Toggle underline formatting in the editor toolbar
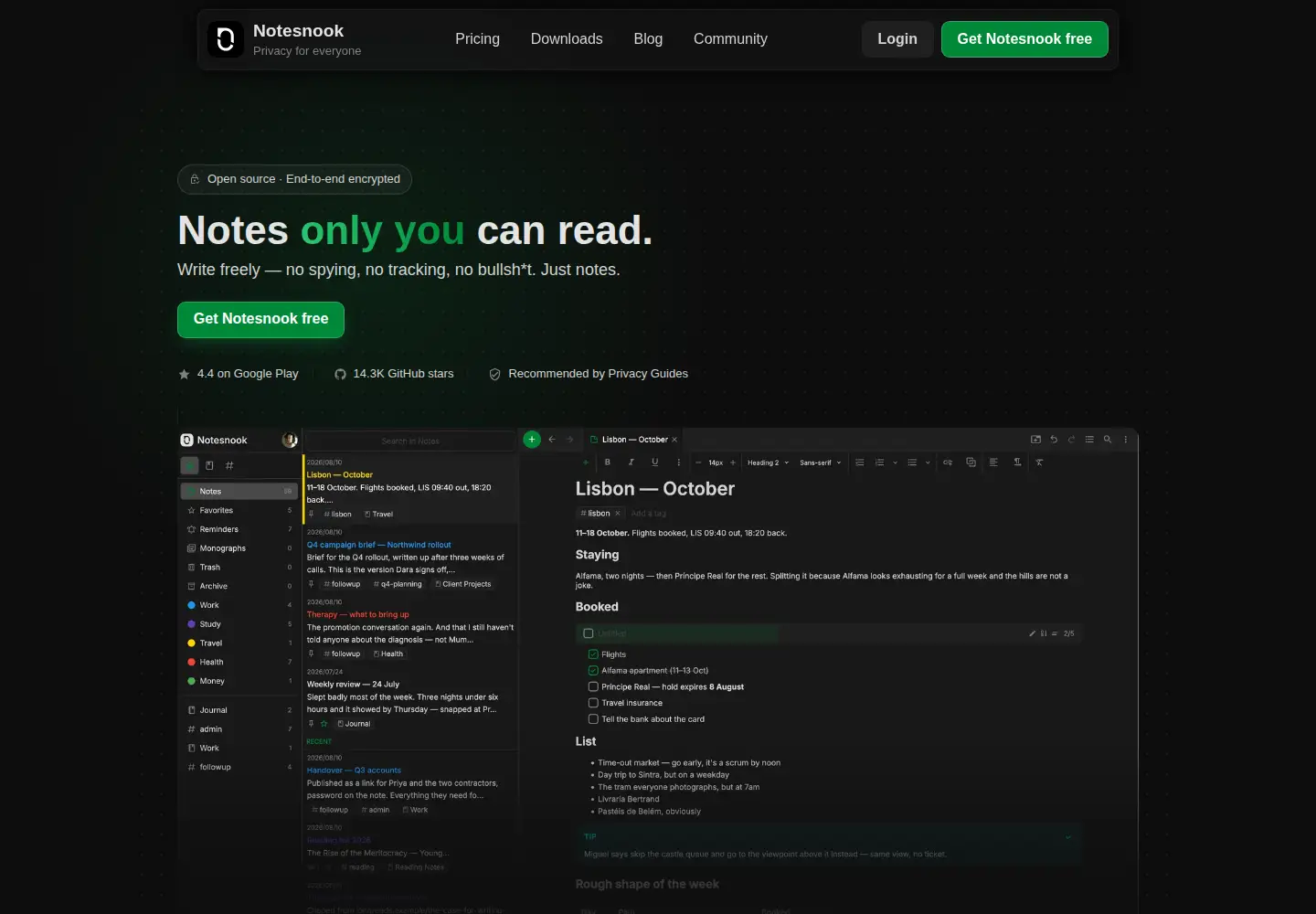The height and width of the screenshot is (914, 1316). [654, 462]
